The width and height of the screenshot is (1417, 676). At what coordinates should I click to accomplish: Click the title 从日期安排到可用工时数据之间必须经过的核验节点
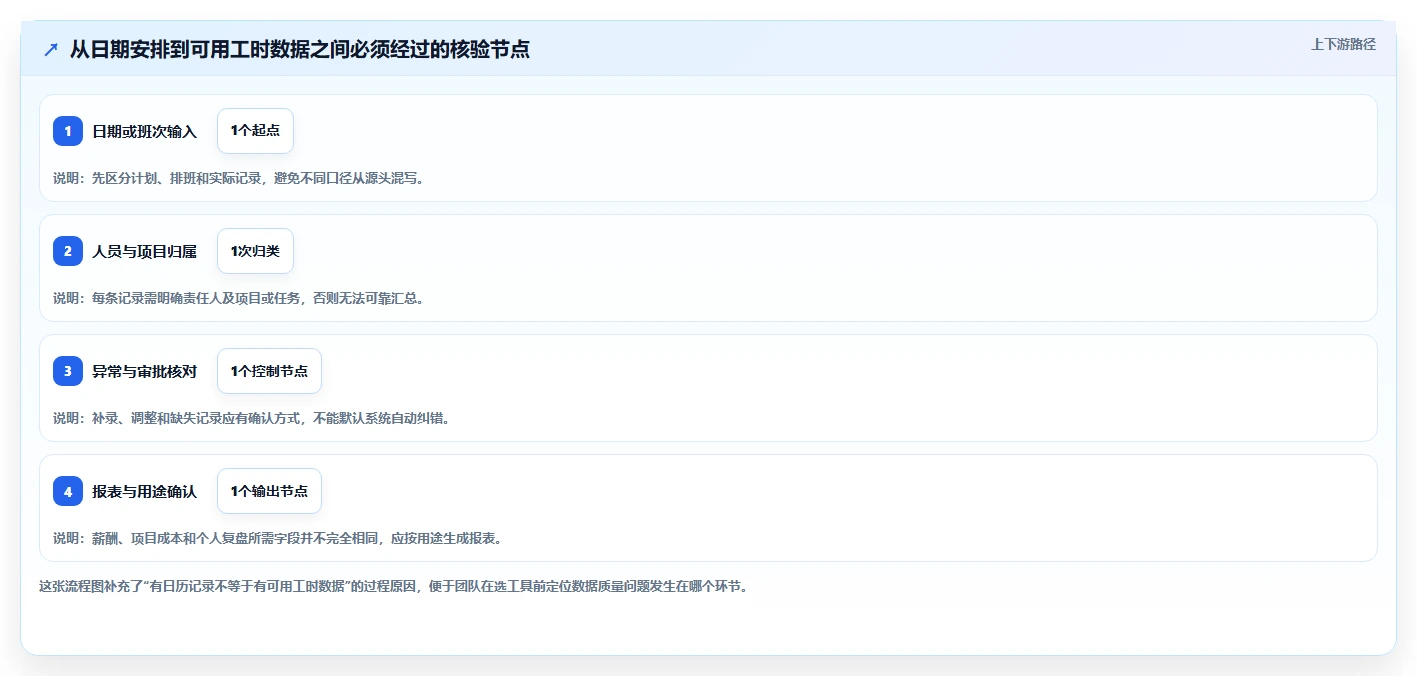[x=300, y=49]
